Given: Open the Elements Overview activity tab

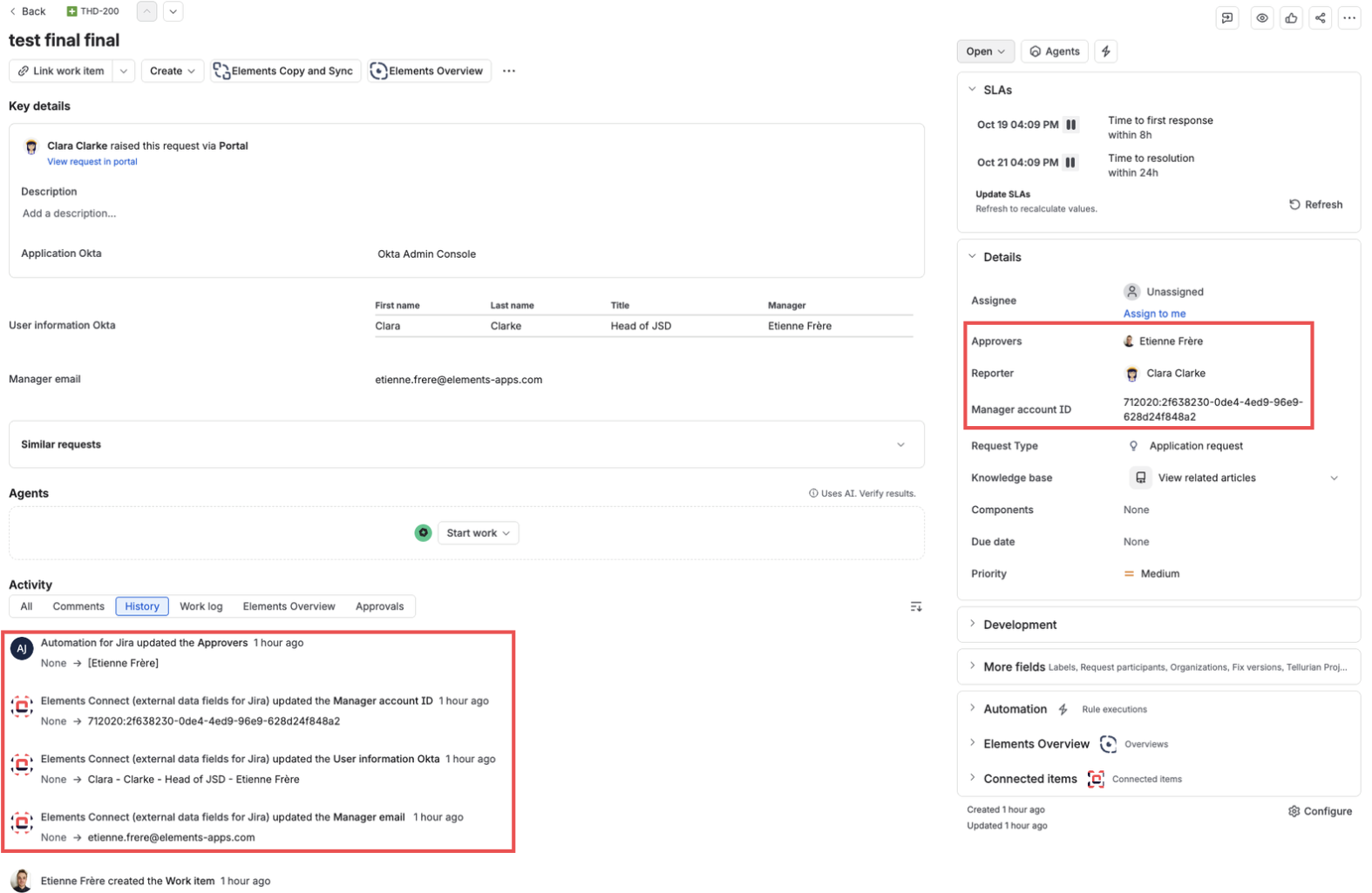Looking at the screenshot, I should coord(289,606).
